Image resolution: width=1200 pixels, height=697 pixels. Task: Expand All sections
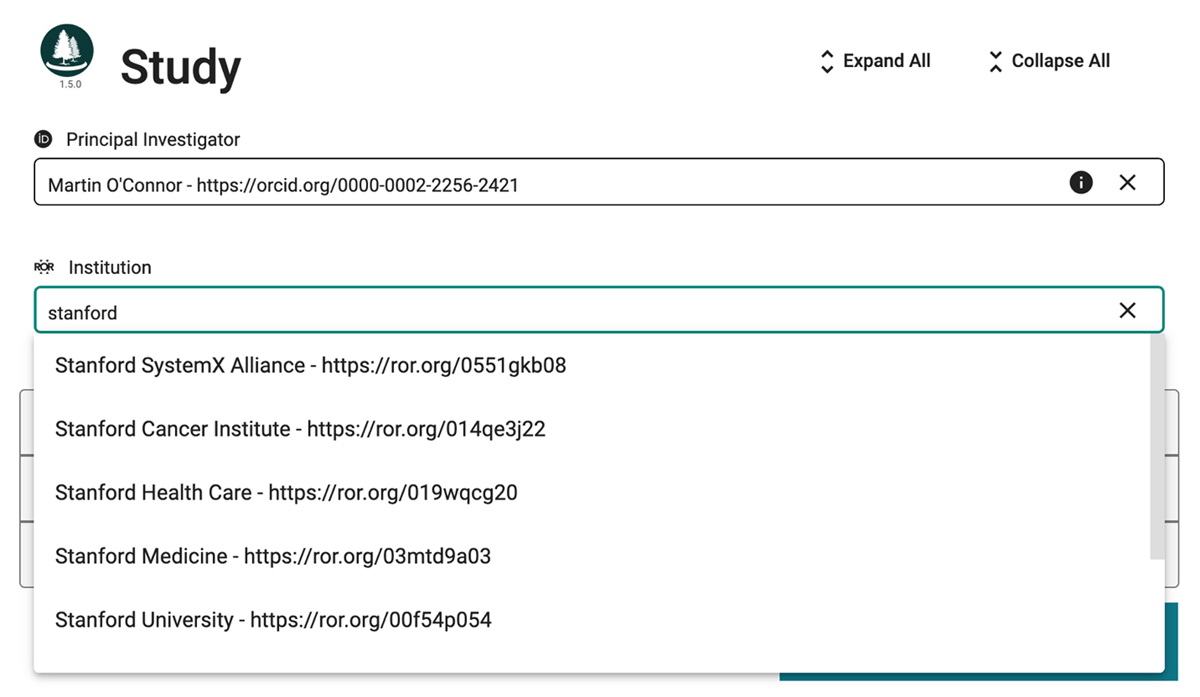(x=875, y=61)
